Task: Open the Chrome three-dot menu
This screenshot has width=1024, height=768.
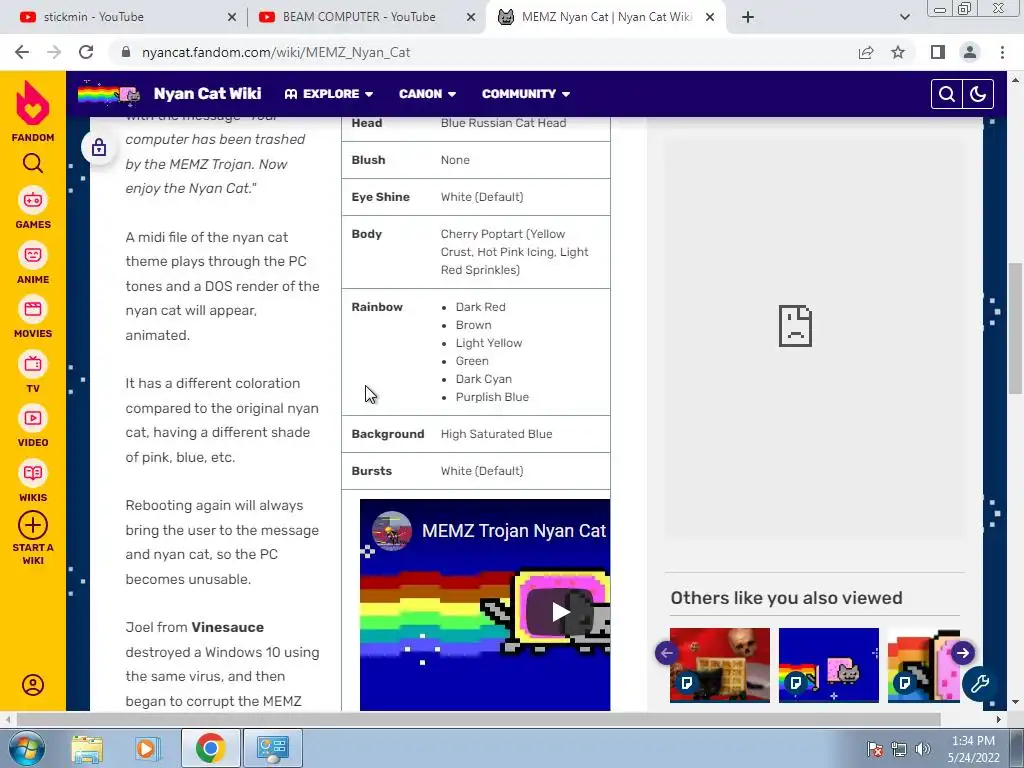Action: pos(1002,52)
